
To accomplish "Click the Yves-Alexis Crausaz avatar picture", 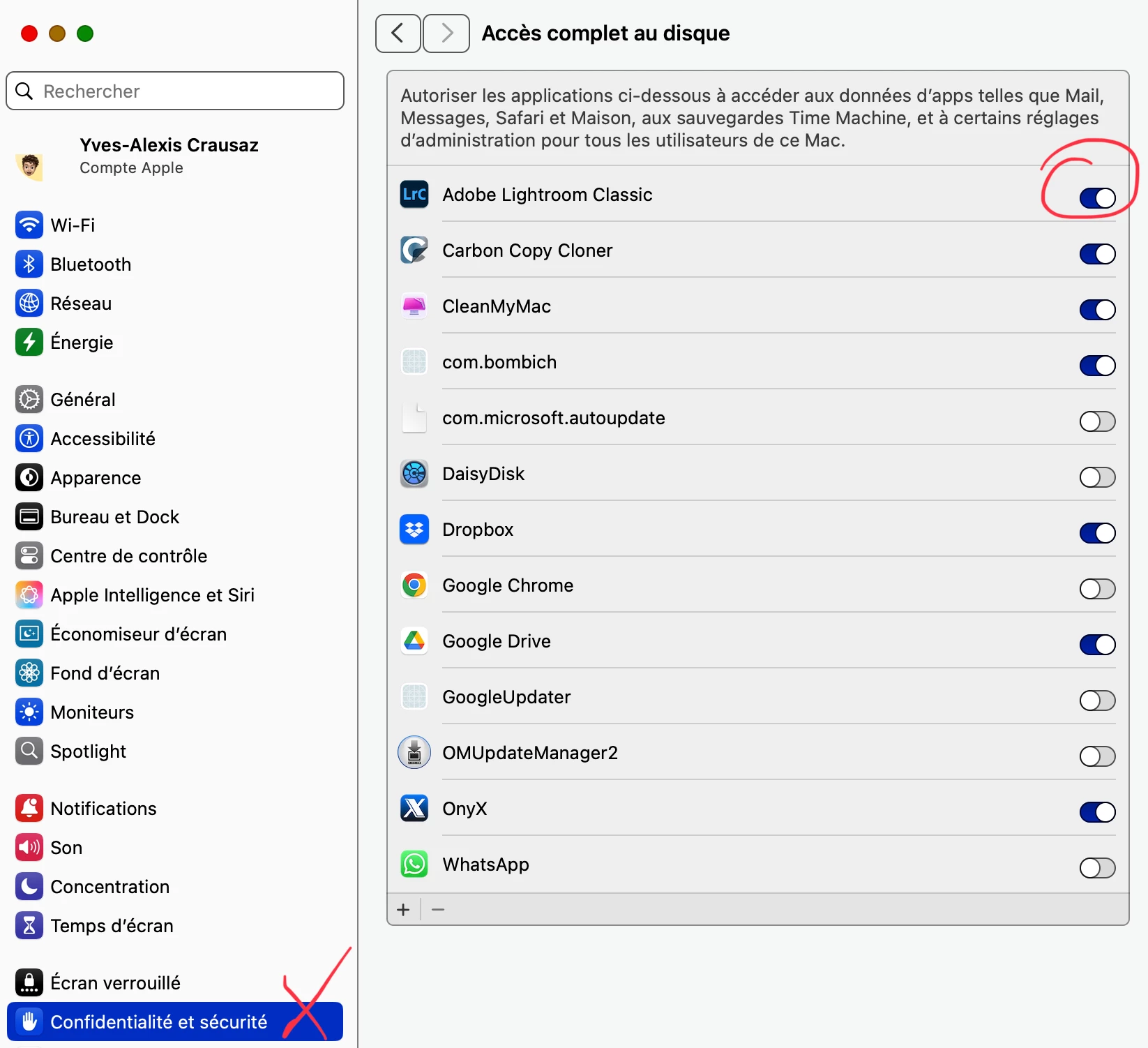I will click(x=29, y=166).
